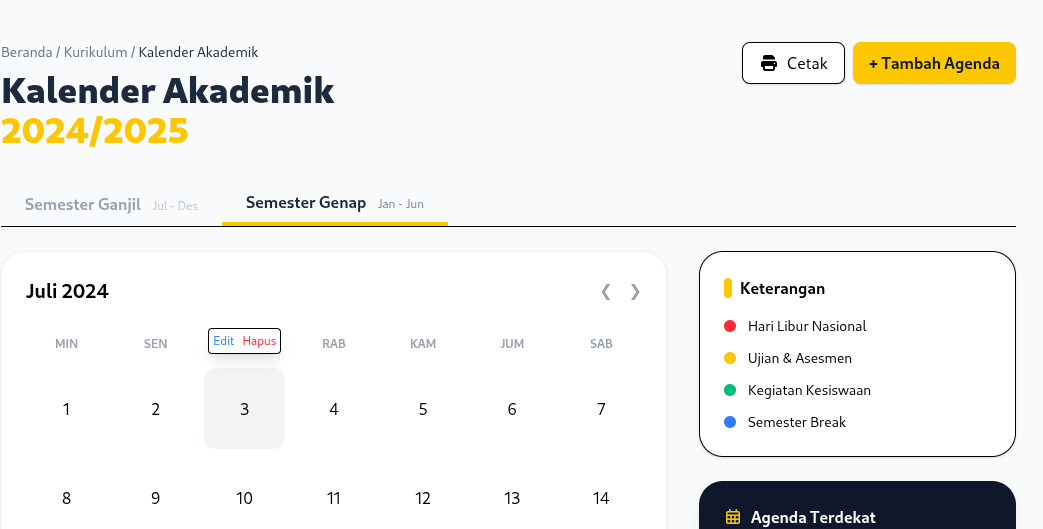This screenshot has width=1043, height=529.
Task: Go to next month with right chevron
Action: (x=635, y=291)
